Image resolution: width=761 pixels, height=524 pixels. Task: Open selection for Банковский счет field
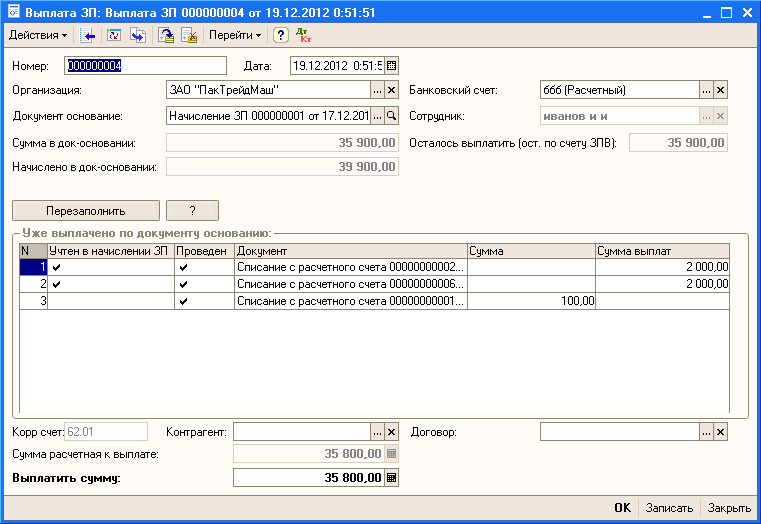coord(707,90)
